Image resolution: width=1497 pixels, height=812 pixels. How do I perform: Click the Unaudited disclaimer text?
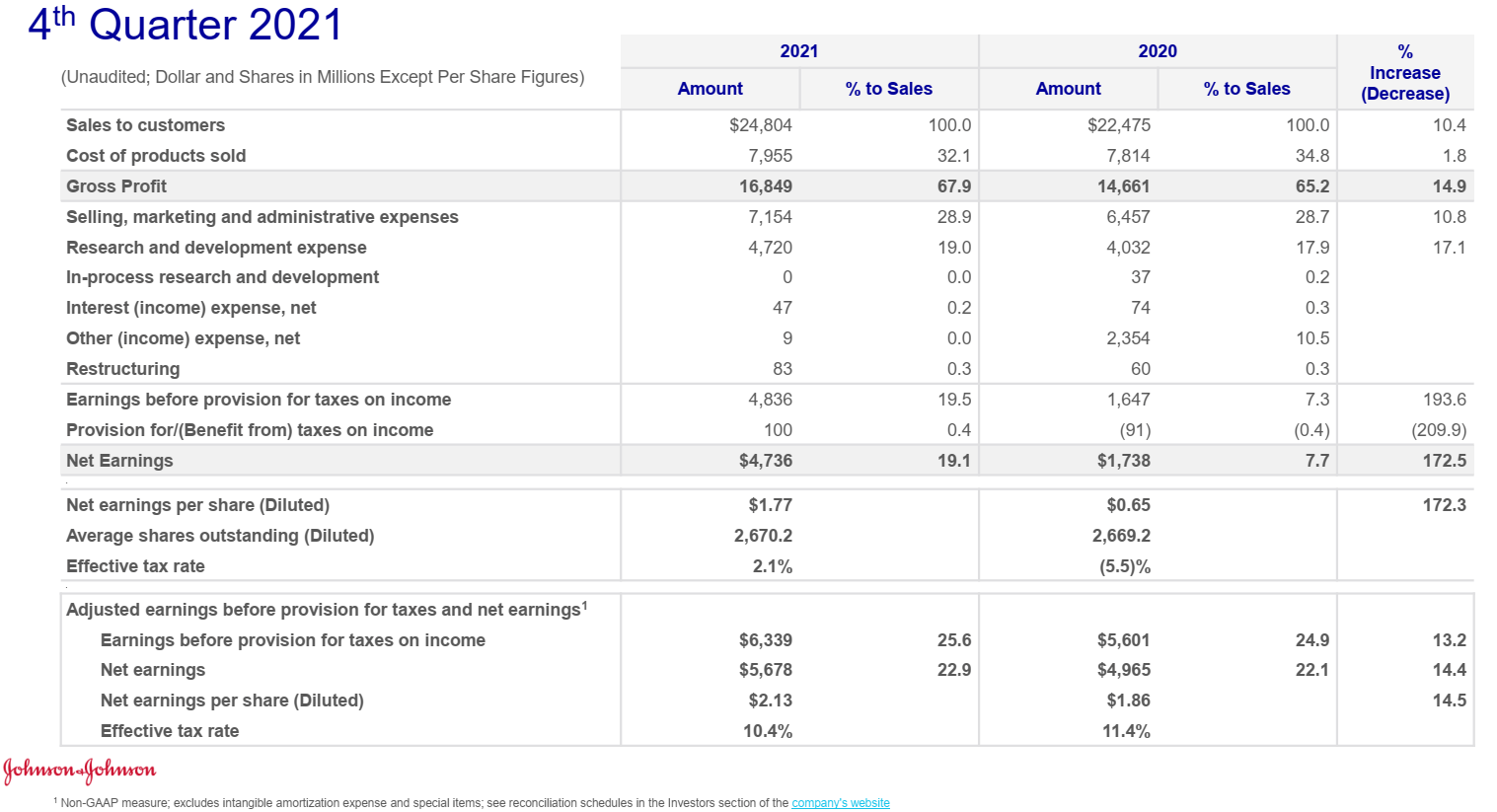[x=324, y=74]
